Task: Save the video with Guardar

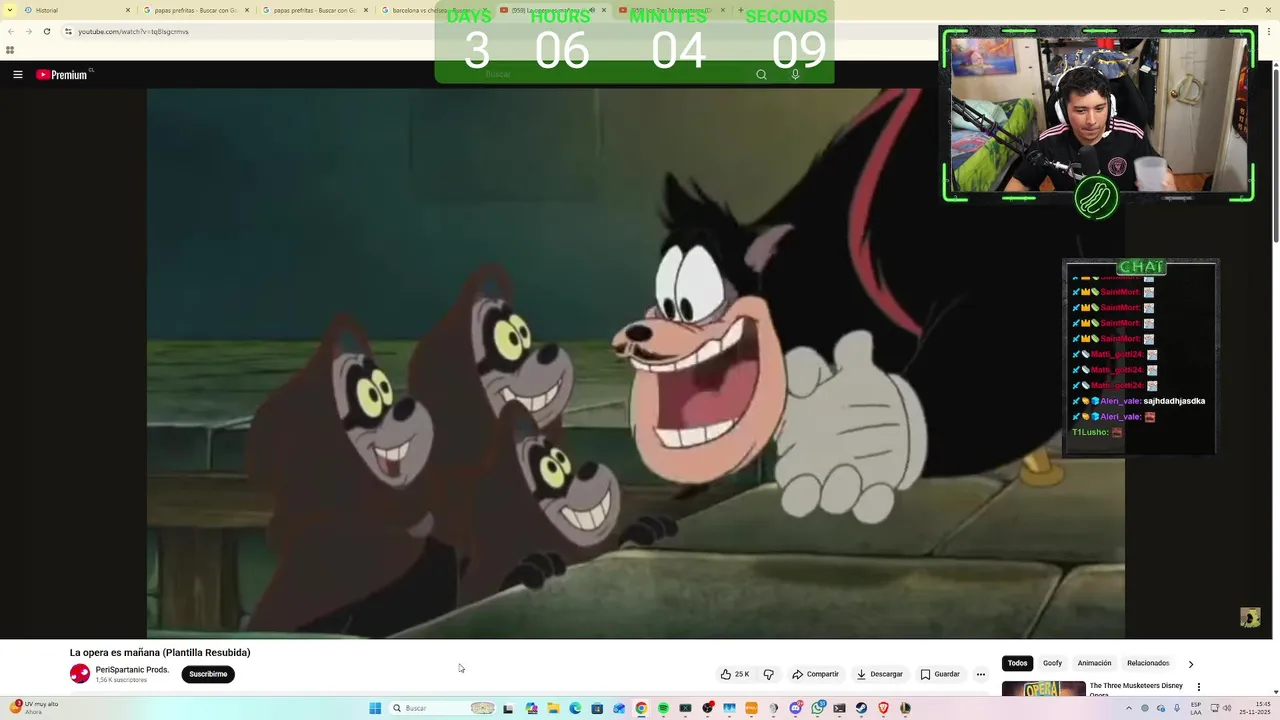Action: [x=940, y=674]
